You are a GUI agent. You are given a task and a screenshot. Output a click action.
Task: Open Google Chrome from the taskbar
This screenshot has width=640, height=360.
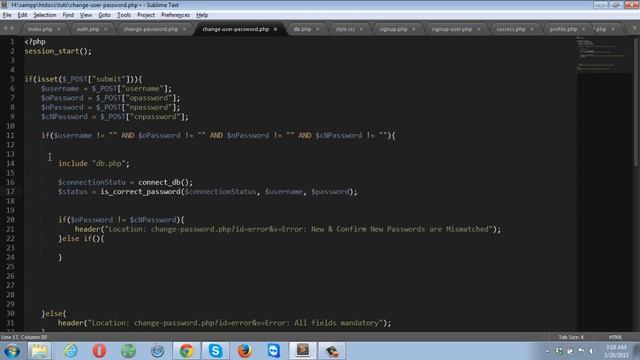186,351
